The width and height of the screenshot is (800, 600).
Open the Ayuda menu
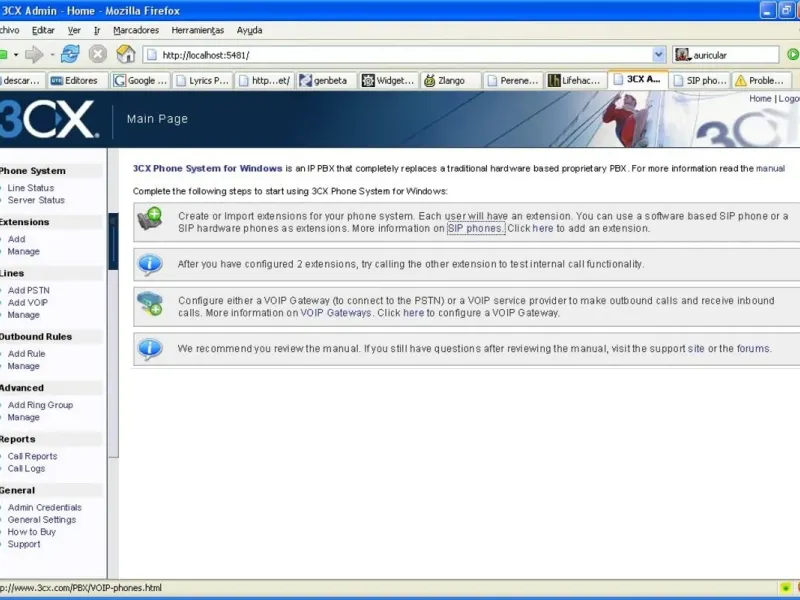(x=249, y=30)
